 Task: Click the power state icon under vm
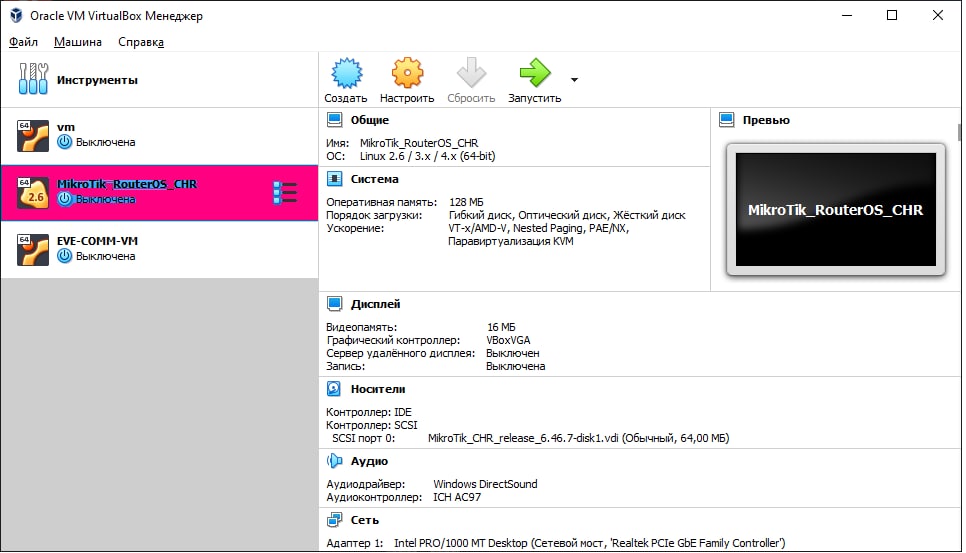coord(65,142)
